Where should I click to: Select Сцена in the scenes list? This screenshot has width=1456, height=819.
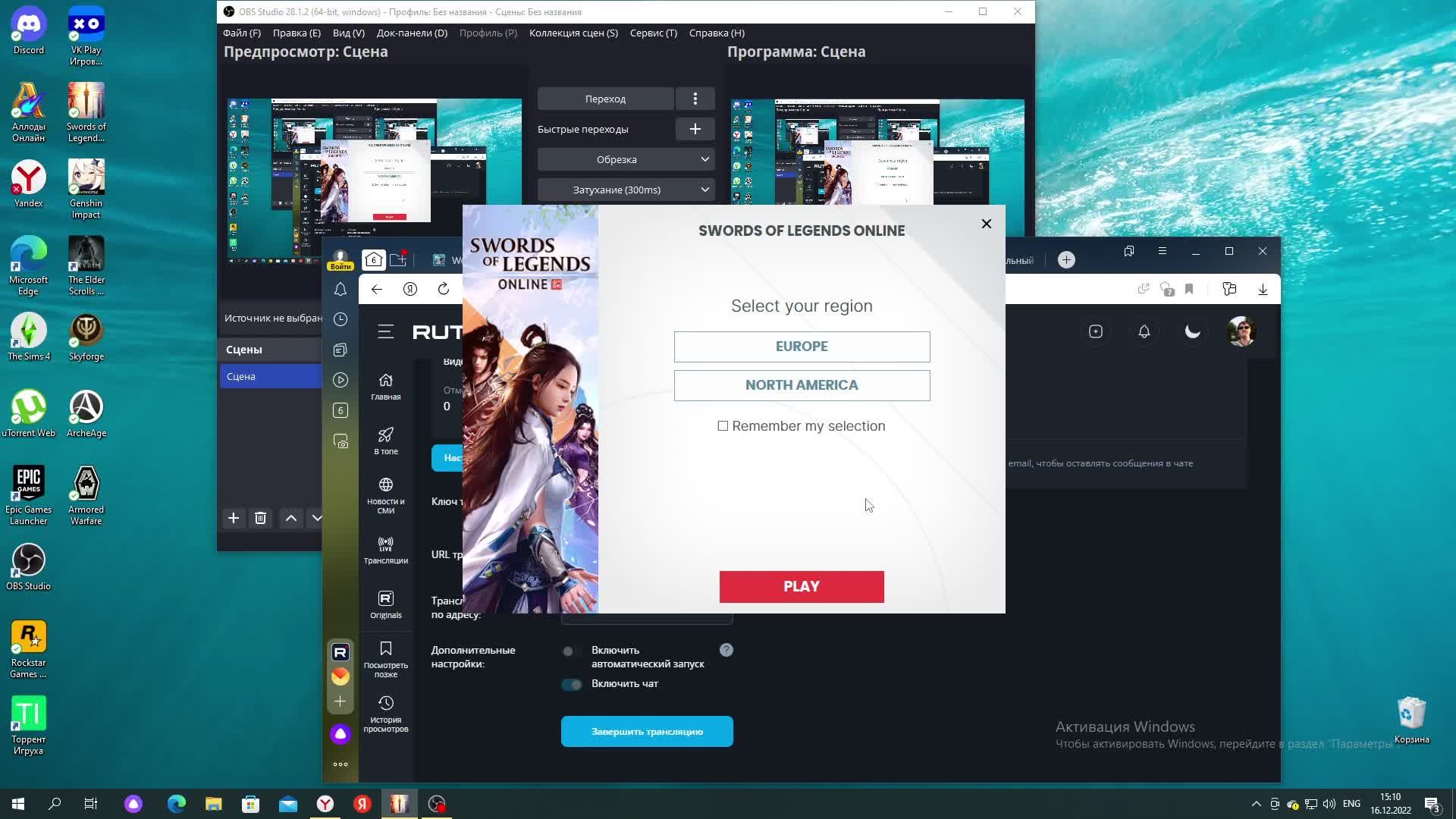tap(269, 376)
